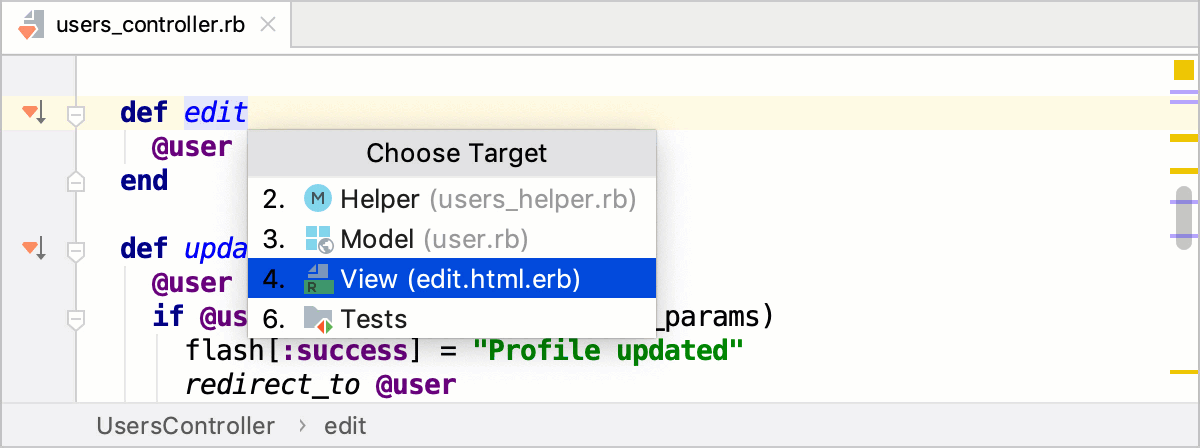
Task: Click the View erb file icon
Action: click(x=317, y=279)
